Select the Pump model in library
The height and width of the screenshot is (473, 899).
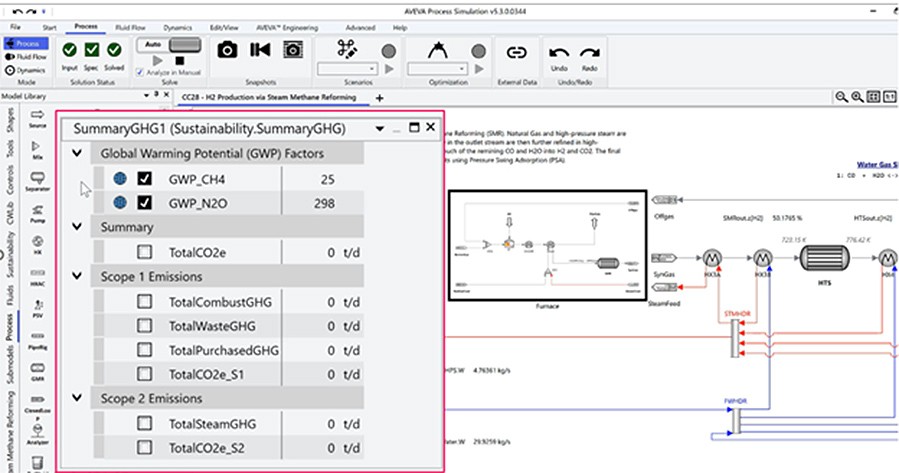37,214
